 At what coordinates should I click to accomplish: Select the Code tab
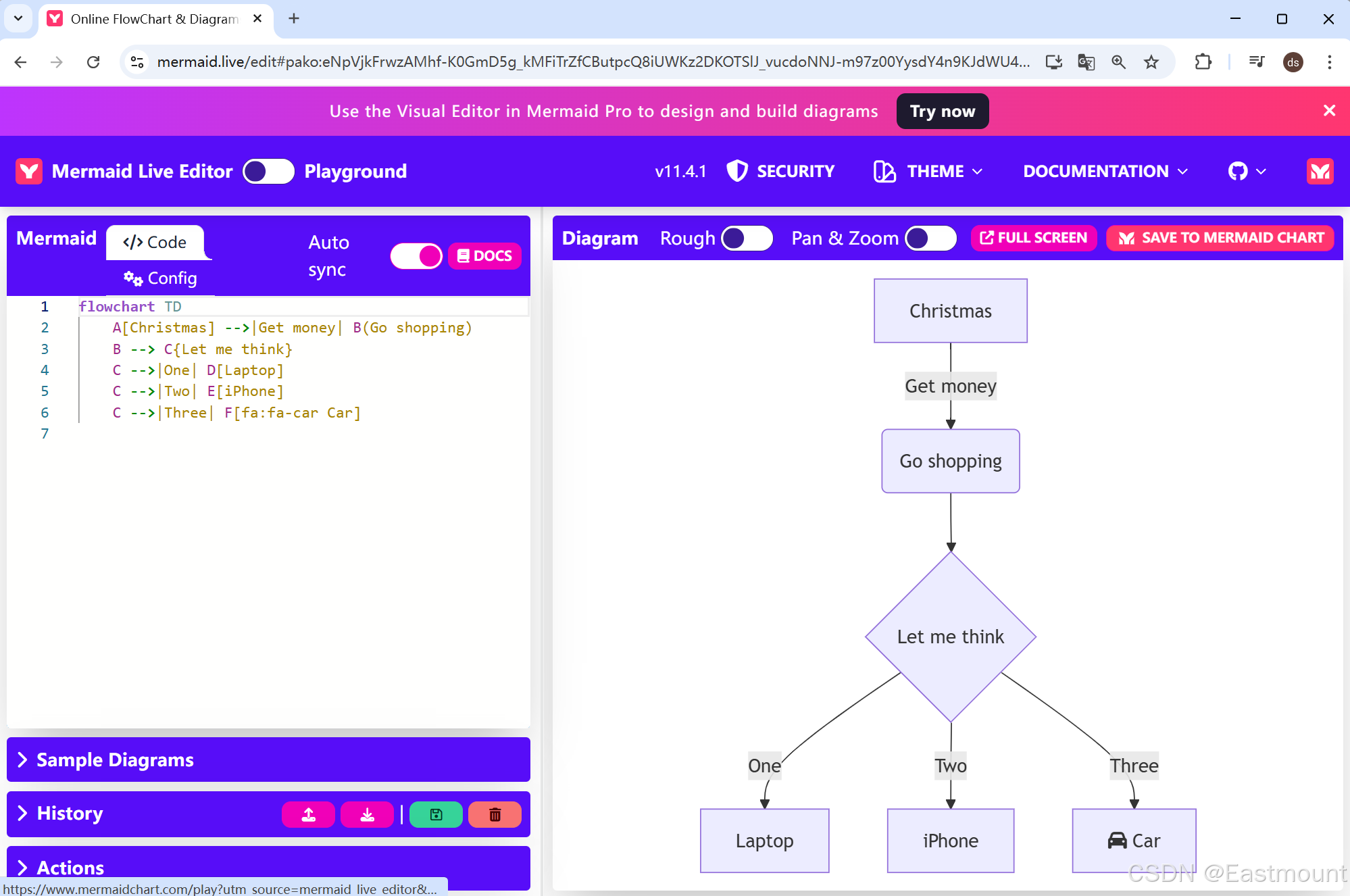(x=155, y=243)
